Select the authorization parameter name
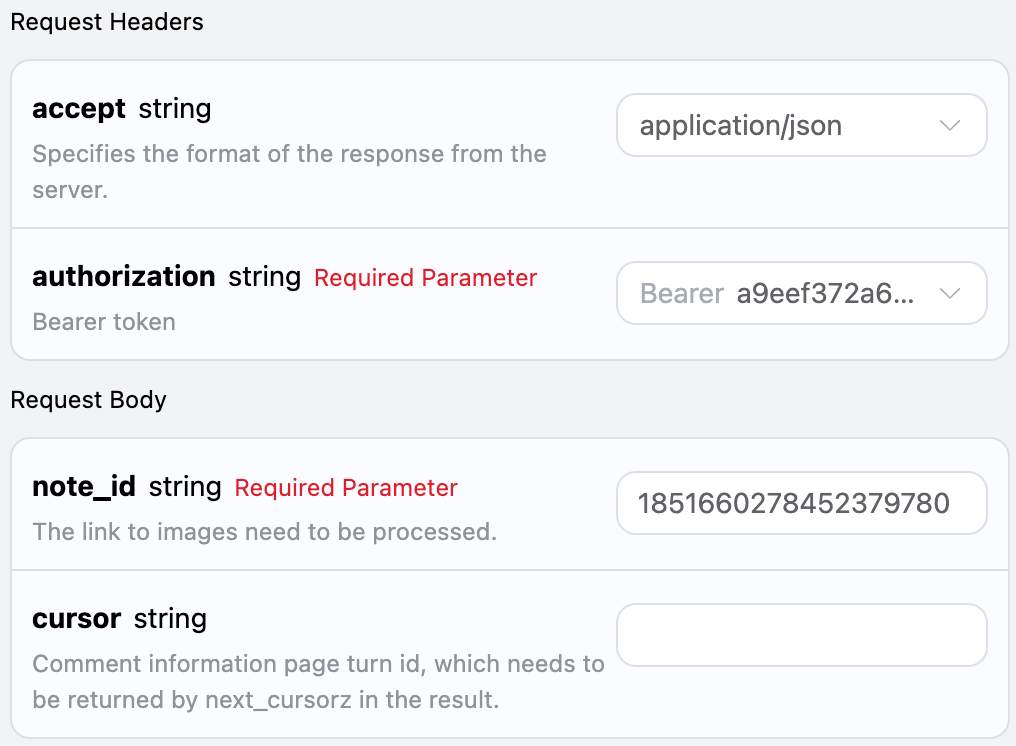1016x746 pixels. click(124, 276)
